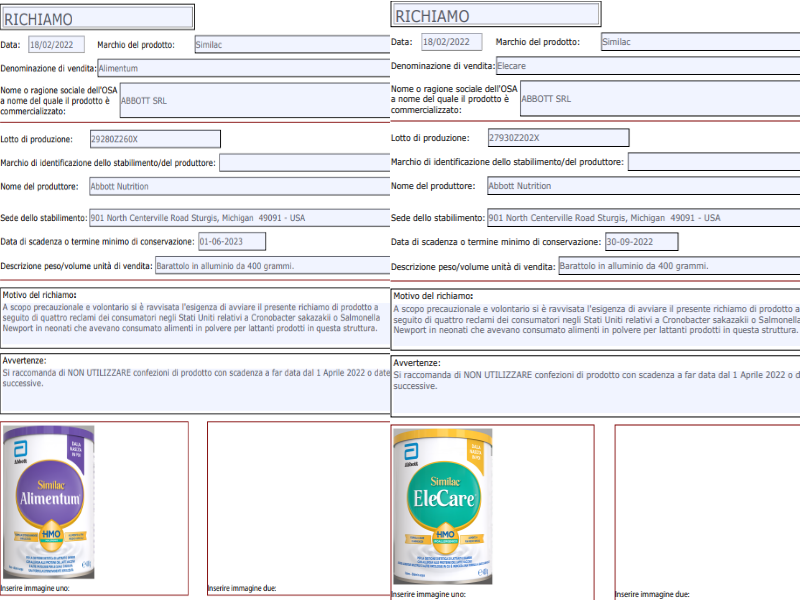Click the empty Marchio di identificazione field in the Alimentum form
The height and width of the screenshot is (600, 800).
coord(305,163)
